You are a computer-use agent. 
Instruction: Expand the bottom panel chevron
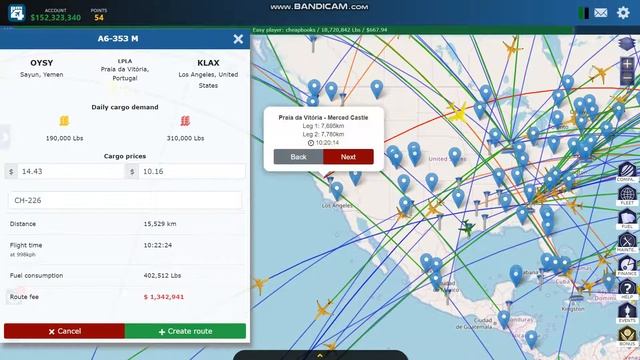coord(320,356)
